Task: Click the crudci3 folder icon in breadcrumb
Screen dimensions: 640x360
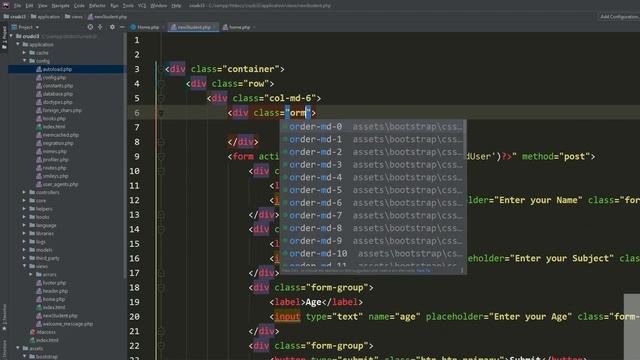Action: 6,17
